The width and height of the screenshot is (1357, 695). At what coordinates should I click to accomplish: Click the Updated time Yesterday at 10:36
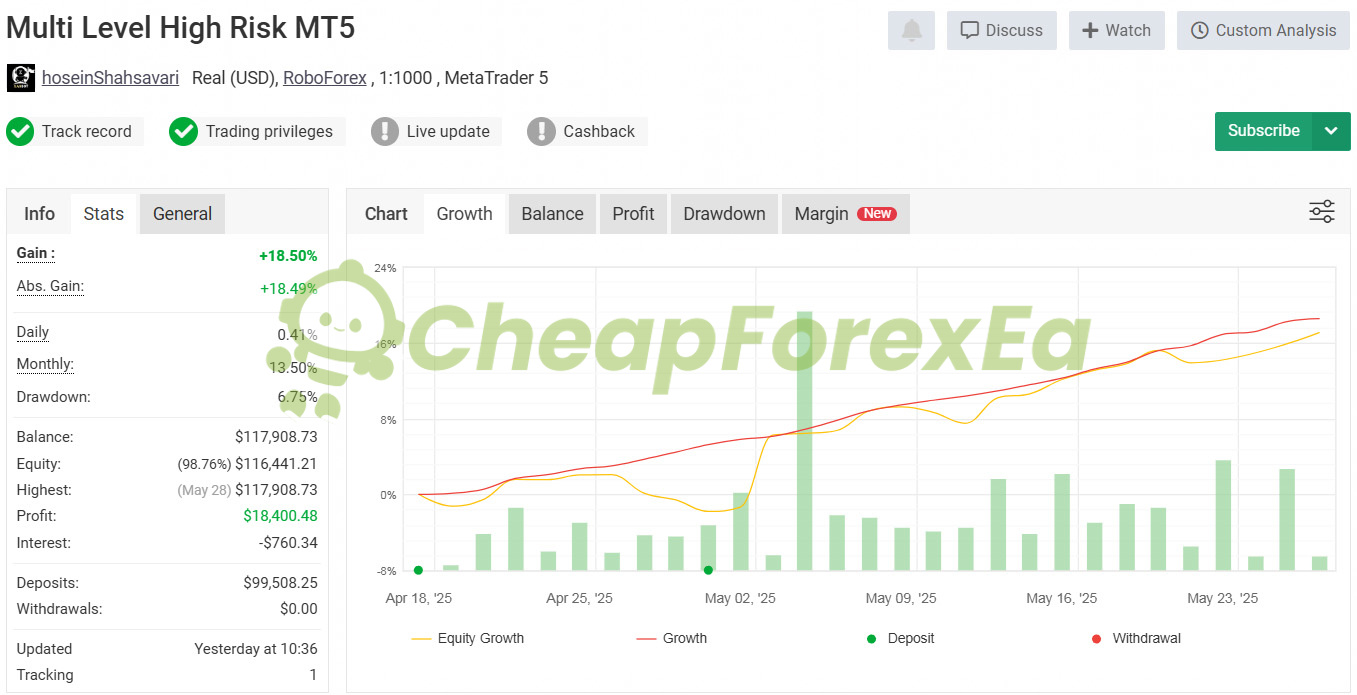(256, 649)
